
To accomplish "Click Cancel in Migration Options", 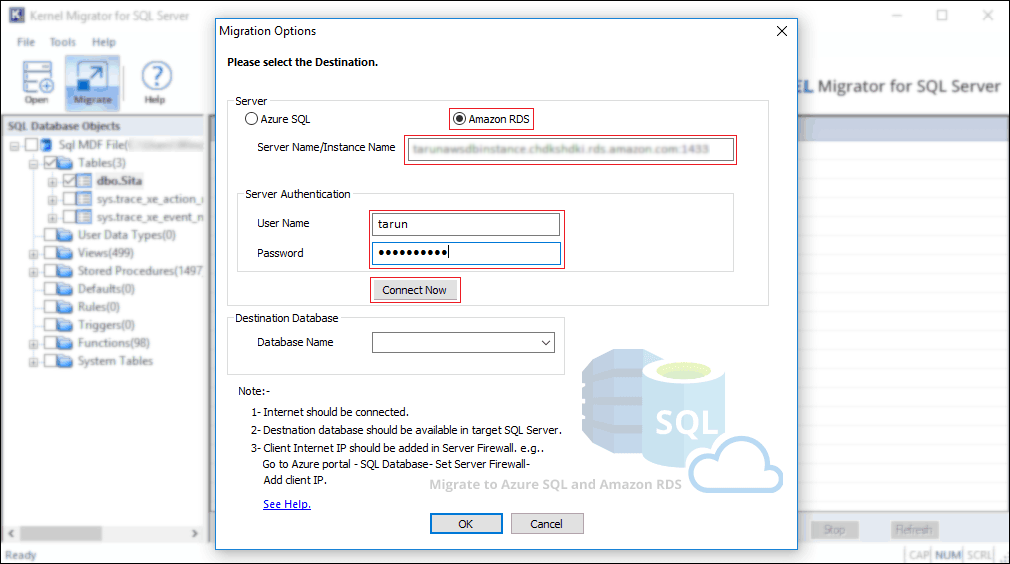I will click(x=547, y=524).
